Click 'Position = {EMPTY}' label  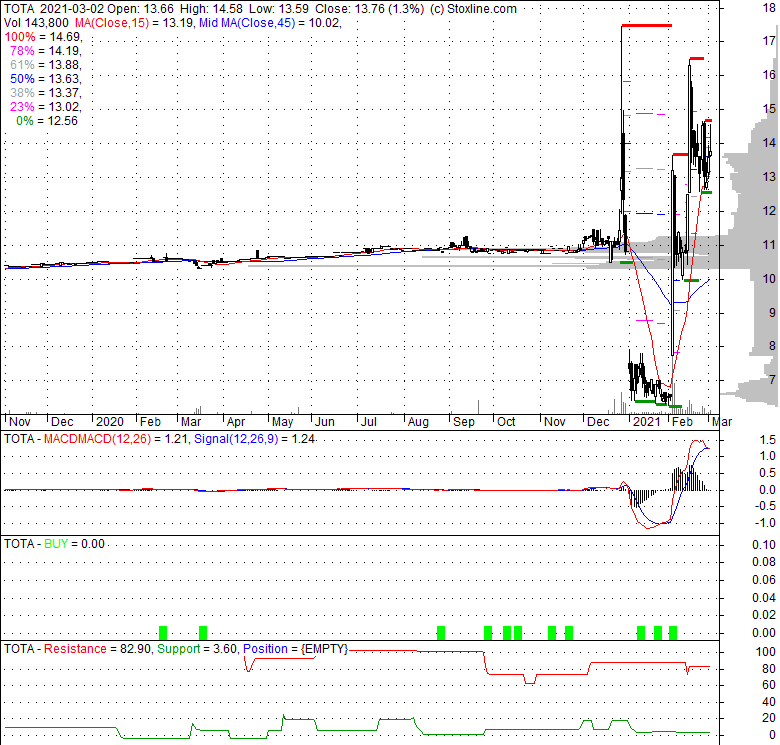pos(295,649)
